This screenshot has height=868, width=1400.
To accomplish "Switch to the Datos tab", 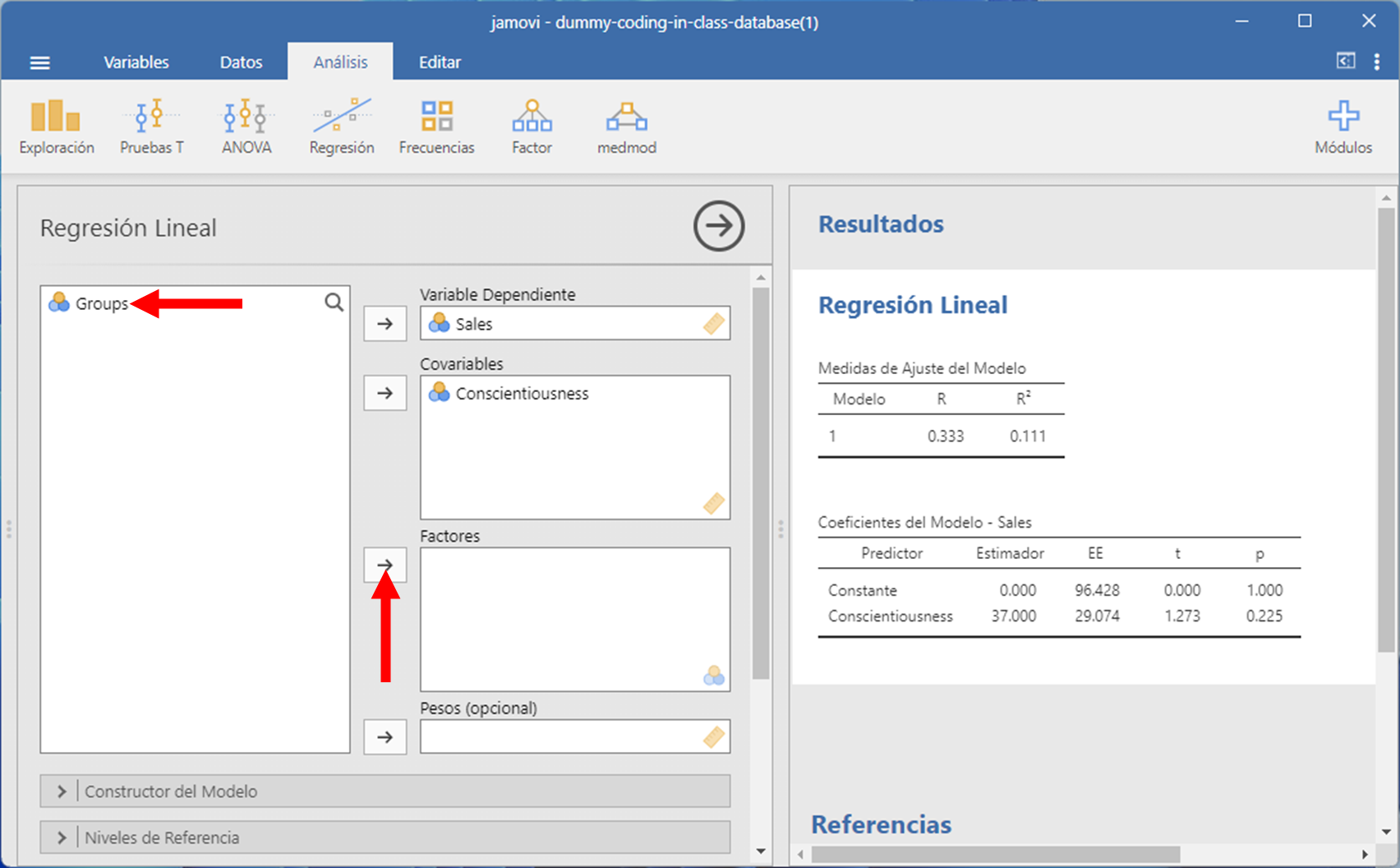I will click(241, 62).
